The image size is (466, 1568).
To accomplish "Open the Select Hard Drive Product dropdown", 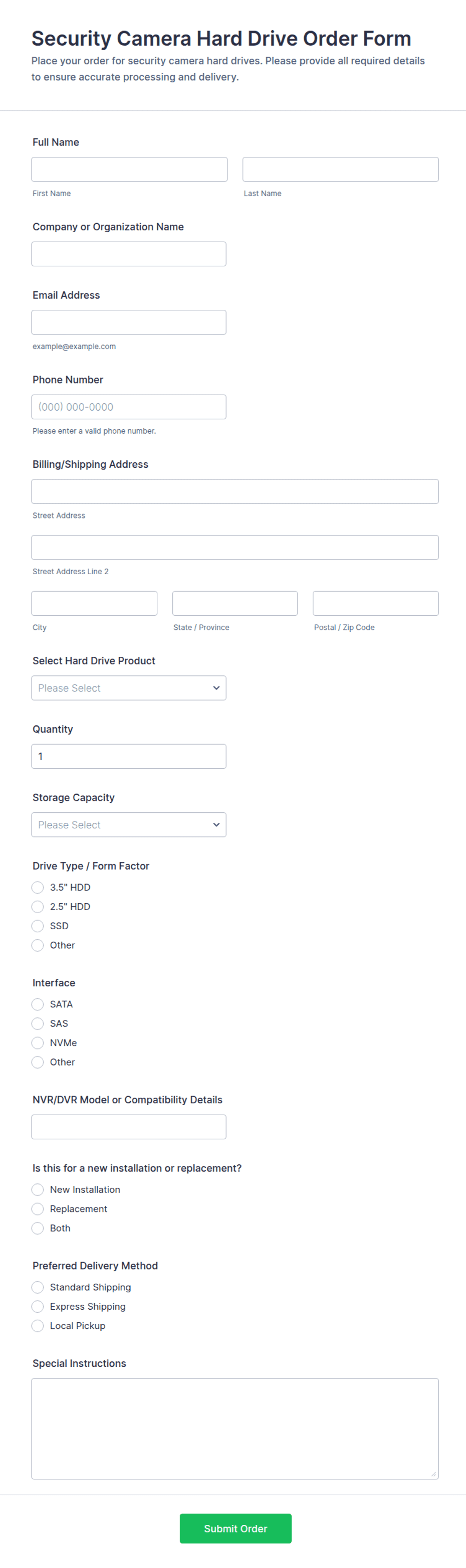I will click(x=128, y=688).
